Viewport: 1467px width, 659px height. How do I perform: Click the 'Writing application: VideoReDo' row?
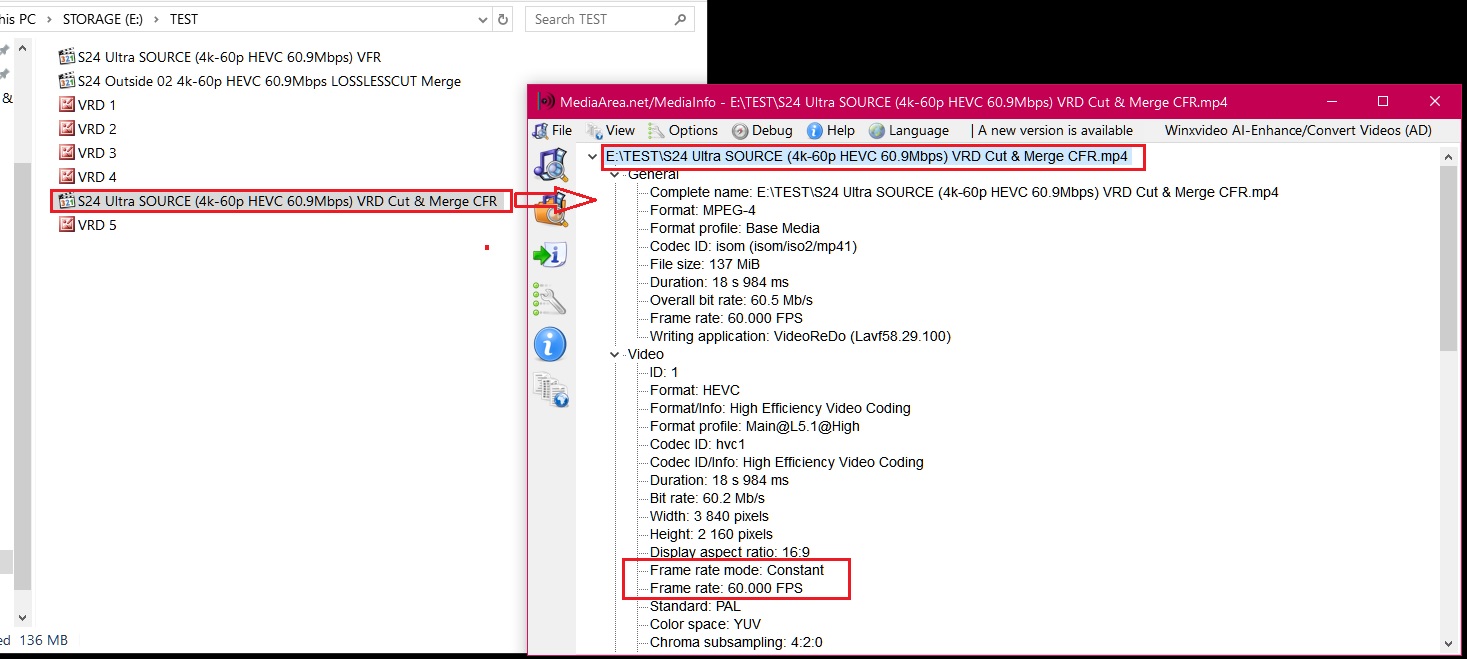tap(800, 336)
